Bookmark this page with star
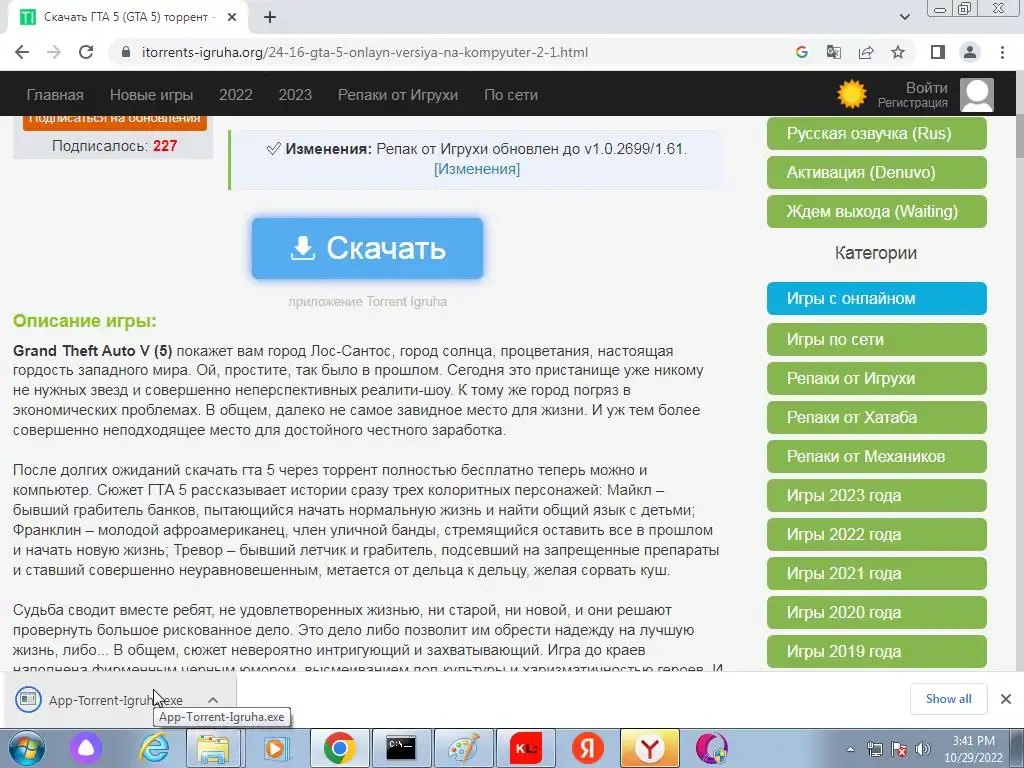Viewport: 1024px width, 768px height. coord(898,52)
